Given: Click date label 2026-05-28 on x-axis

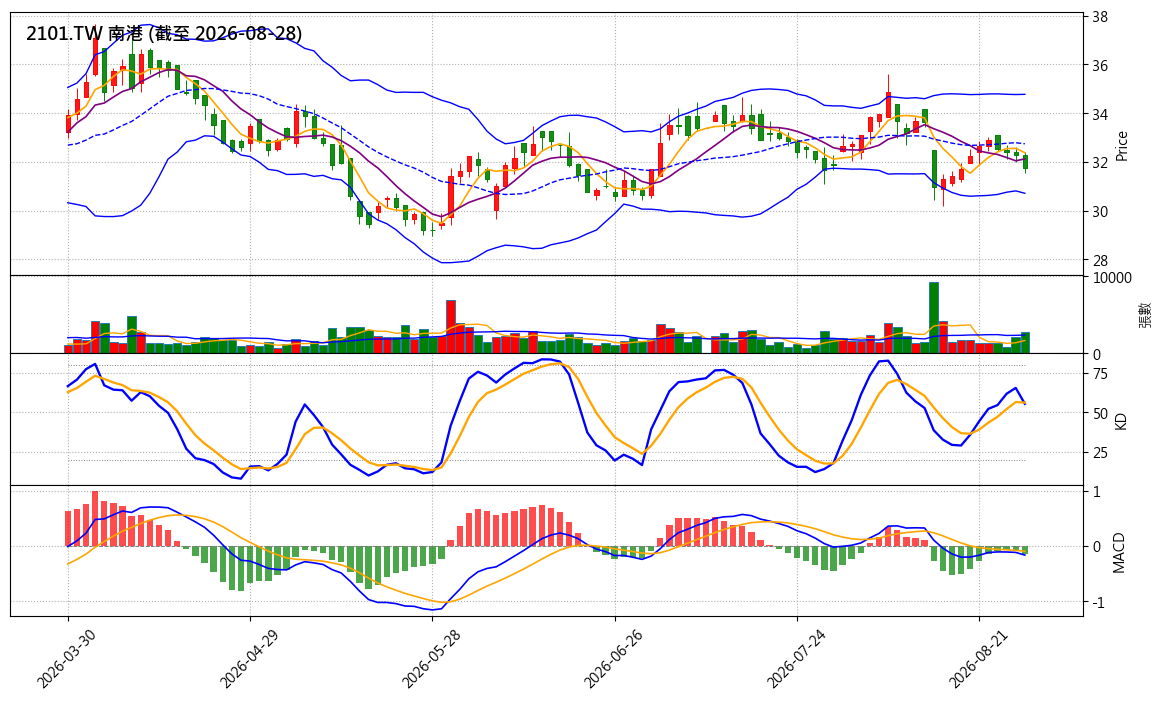Looking at the screenshot, I should tap(429, 659).
